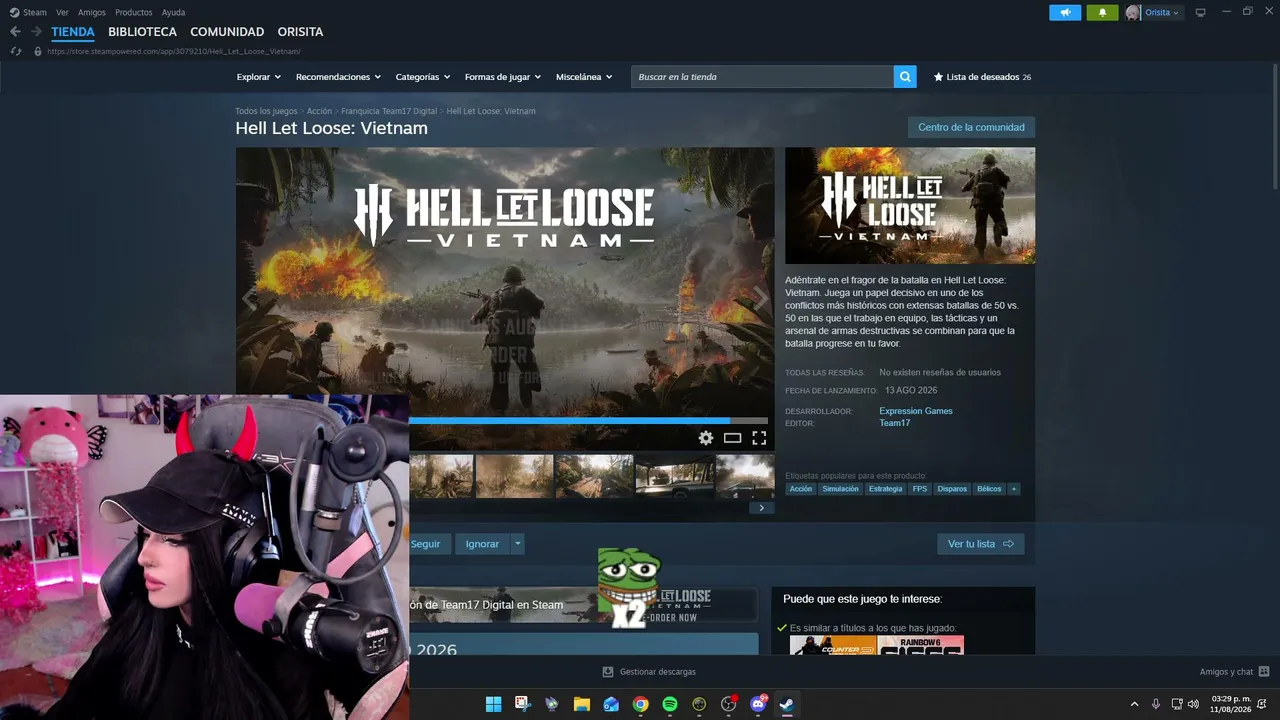Screen dimensions: 1280x720
Task: Enter fullscreen on the trailer video
Action: coord(759,438)
